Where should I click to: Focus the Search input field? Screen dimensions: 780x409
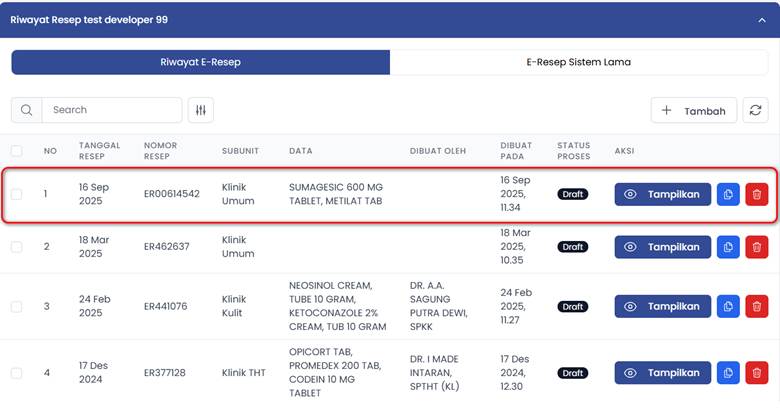point(112,110)
